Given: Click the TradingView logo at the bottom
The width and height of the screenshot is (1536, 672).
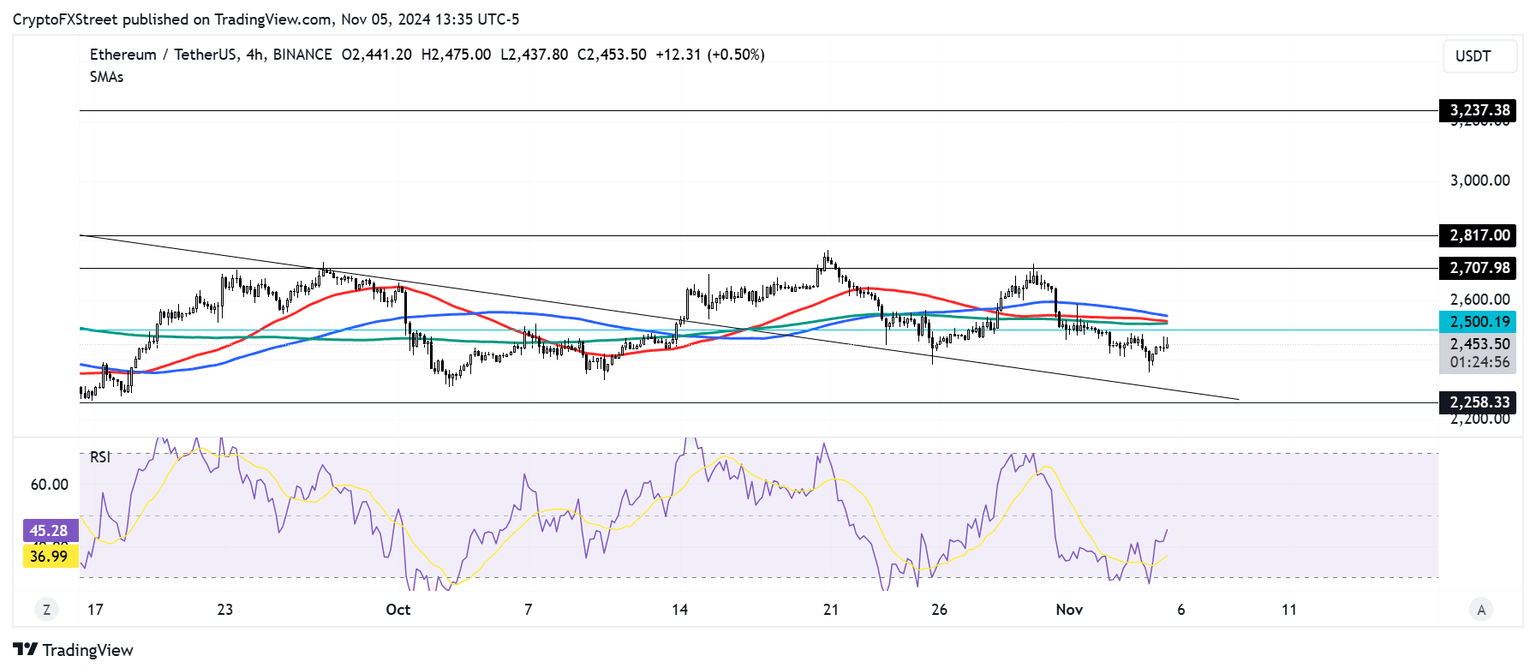Looking at the screenshot, I should [73, 650].
